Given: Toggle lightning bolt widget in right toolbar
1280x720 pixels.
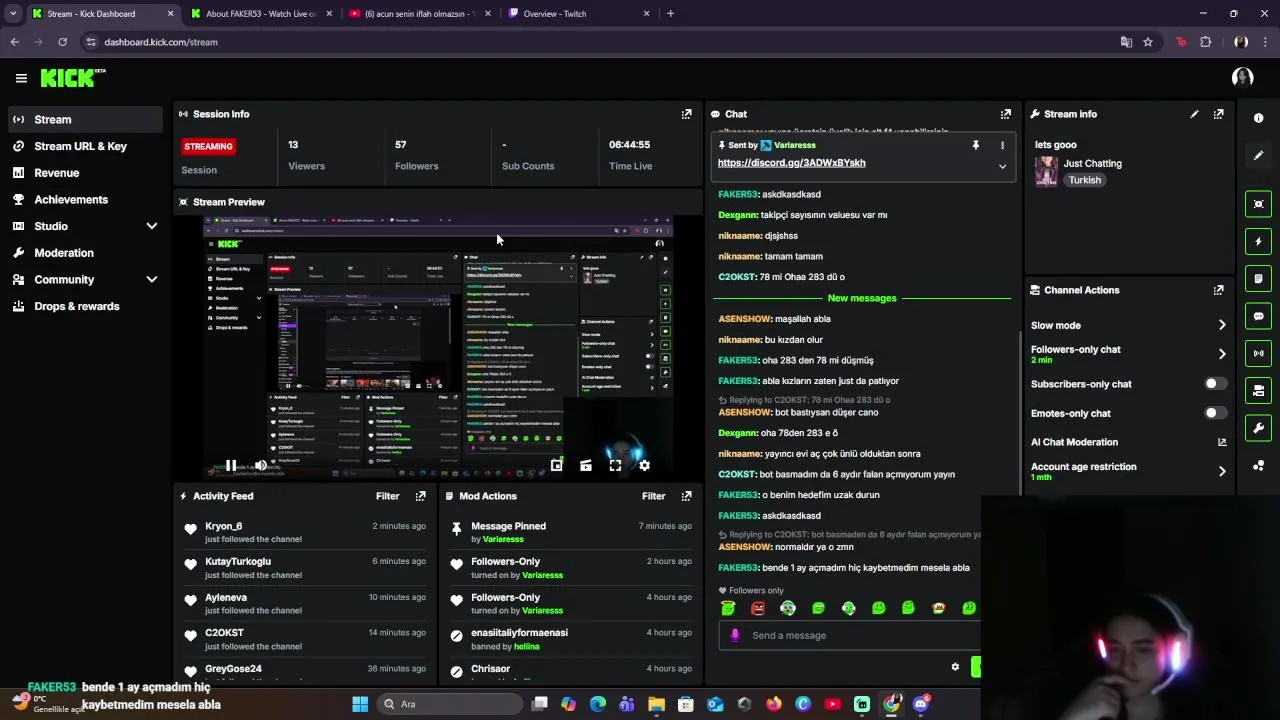Looking at the screenshot, I should (1258, 241).
